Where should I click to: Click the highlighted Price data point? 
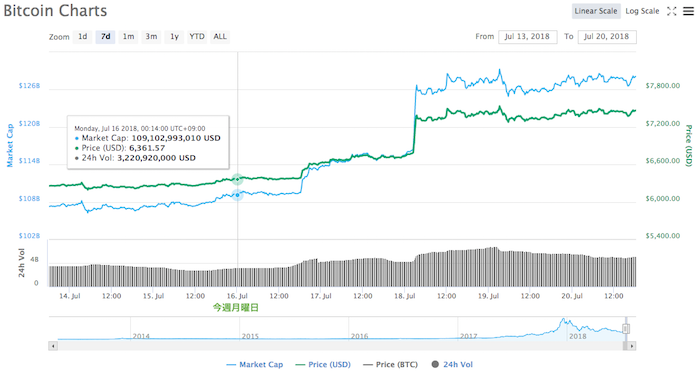pyautogui.click(x=238, y=179)
